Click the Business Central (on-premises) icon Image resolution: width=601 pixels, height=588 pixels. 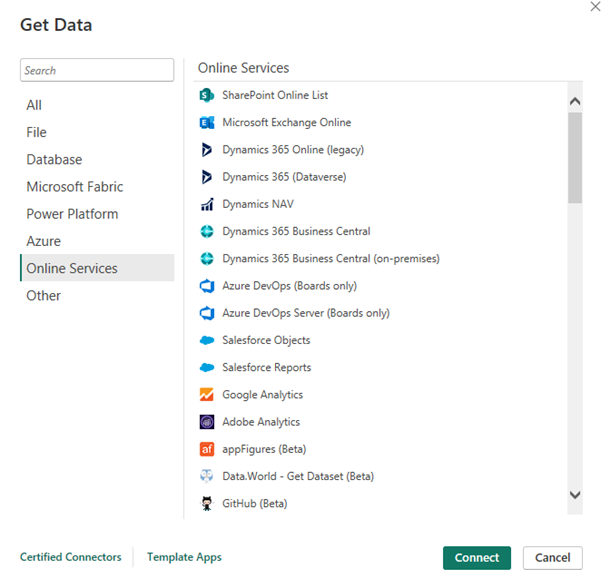coord(207,258)
